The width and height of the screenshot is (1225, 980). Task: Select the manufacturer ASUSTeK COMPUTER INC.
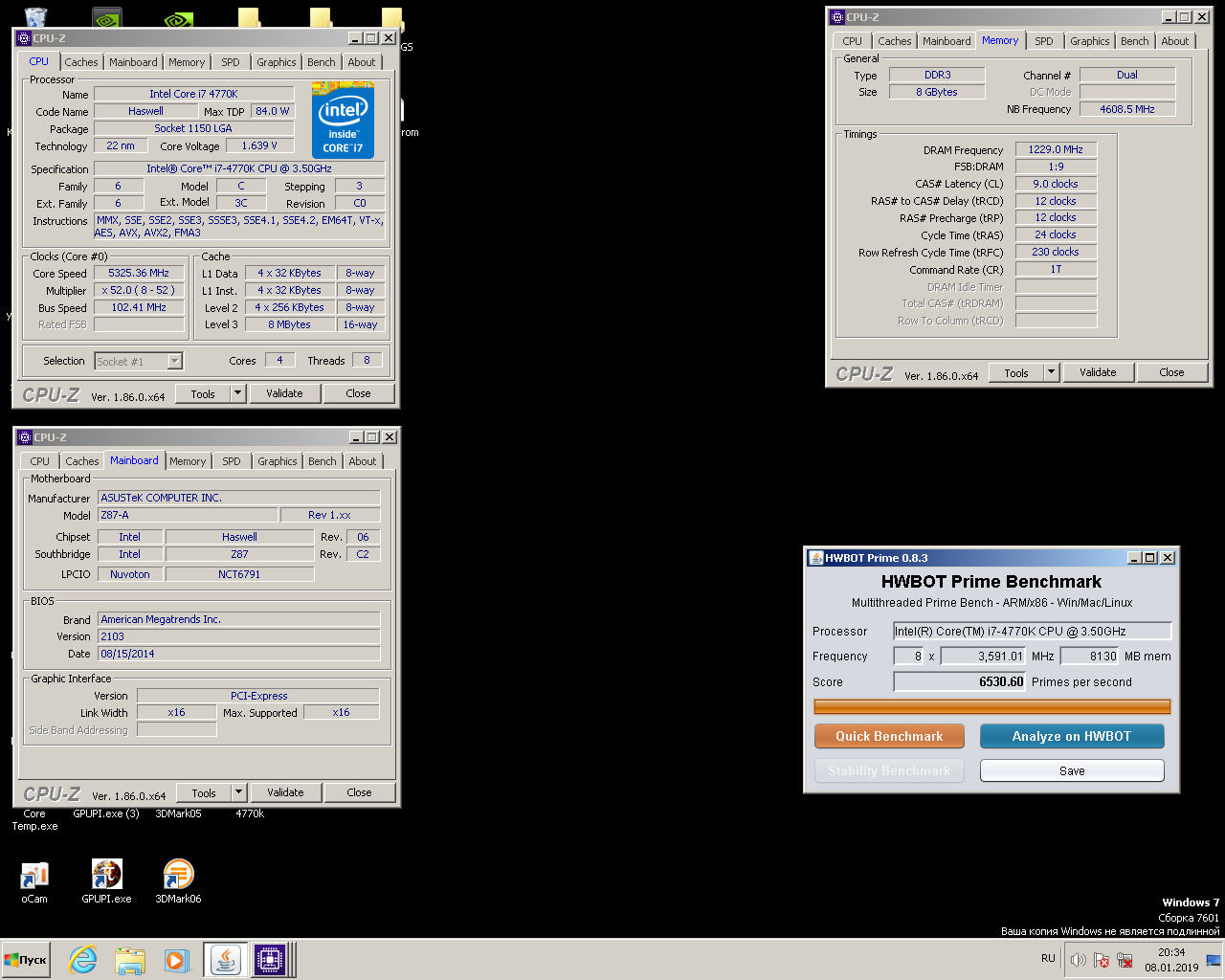click(239, 498)
